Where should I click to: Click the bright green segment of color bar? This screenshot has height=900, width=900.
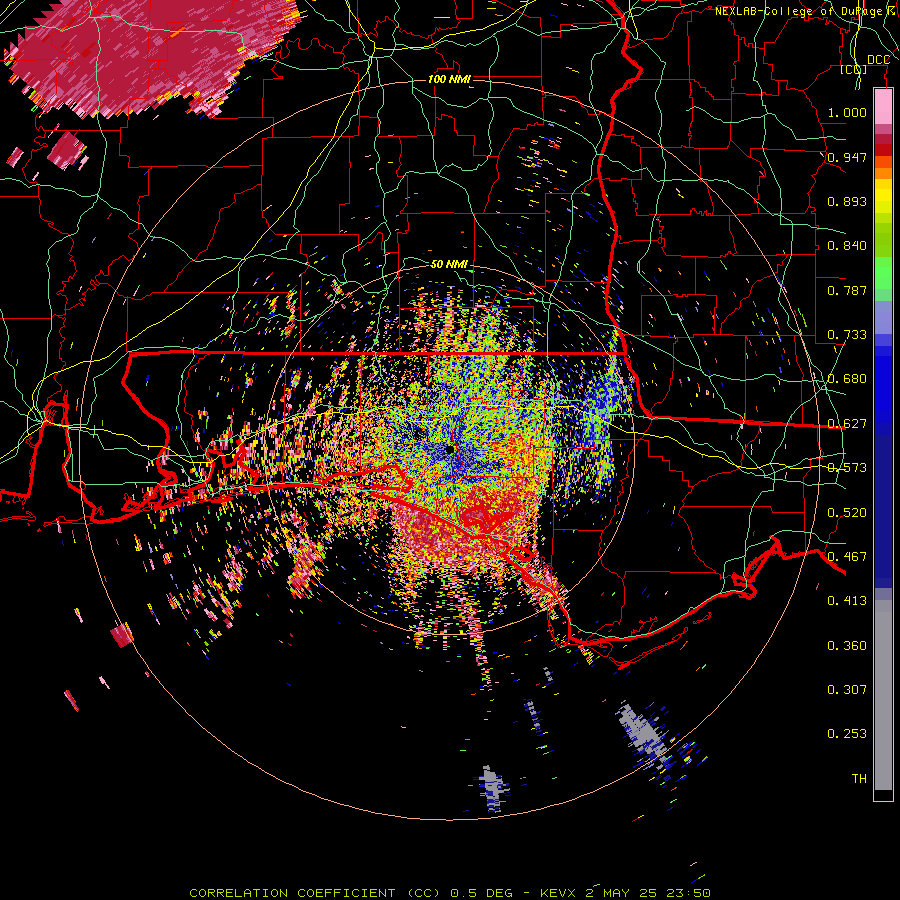883,273
